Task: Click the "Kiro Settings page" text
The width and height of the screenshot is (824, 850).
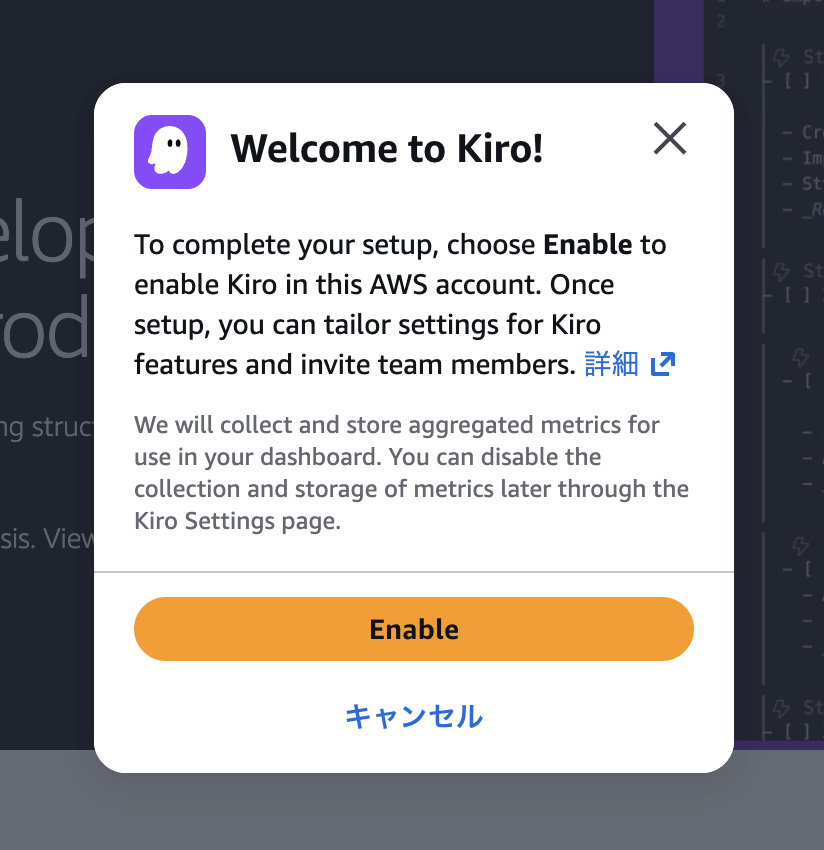Action: coord(237,521)
